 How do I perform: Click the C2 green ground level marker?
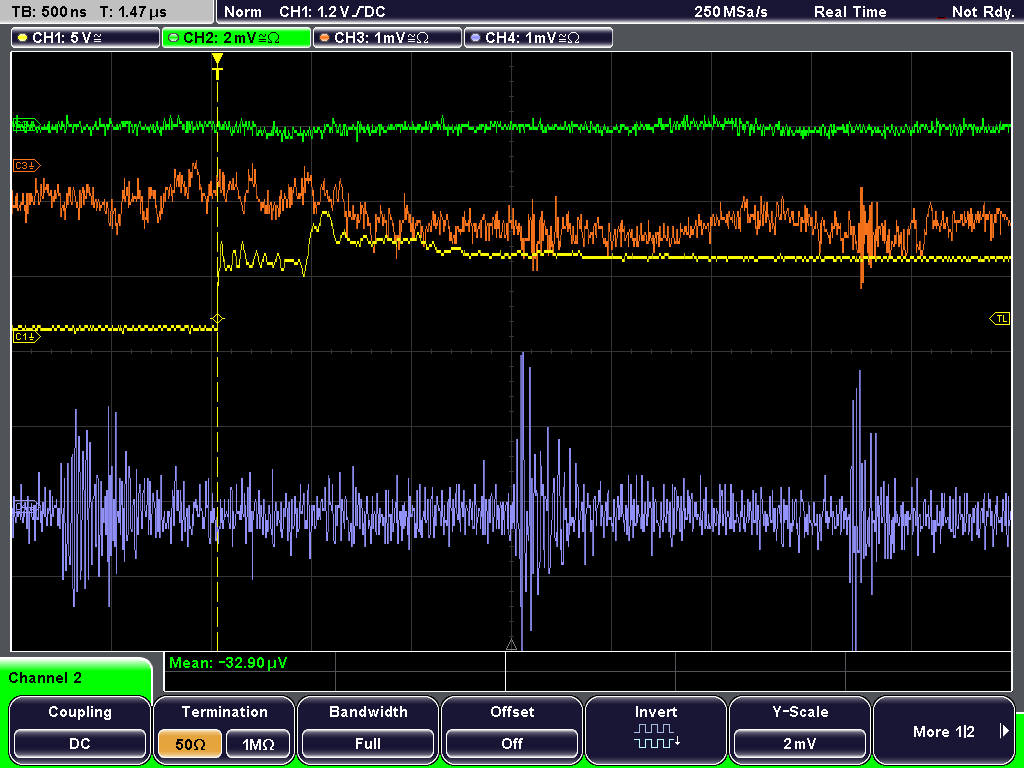27,125
